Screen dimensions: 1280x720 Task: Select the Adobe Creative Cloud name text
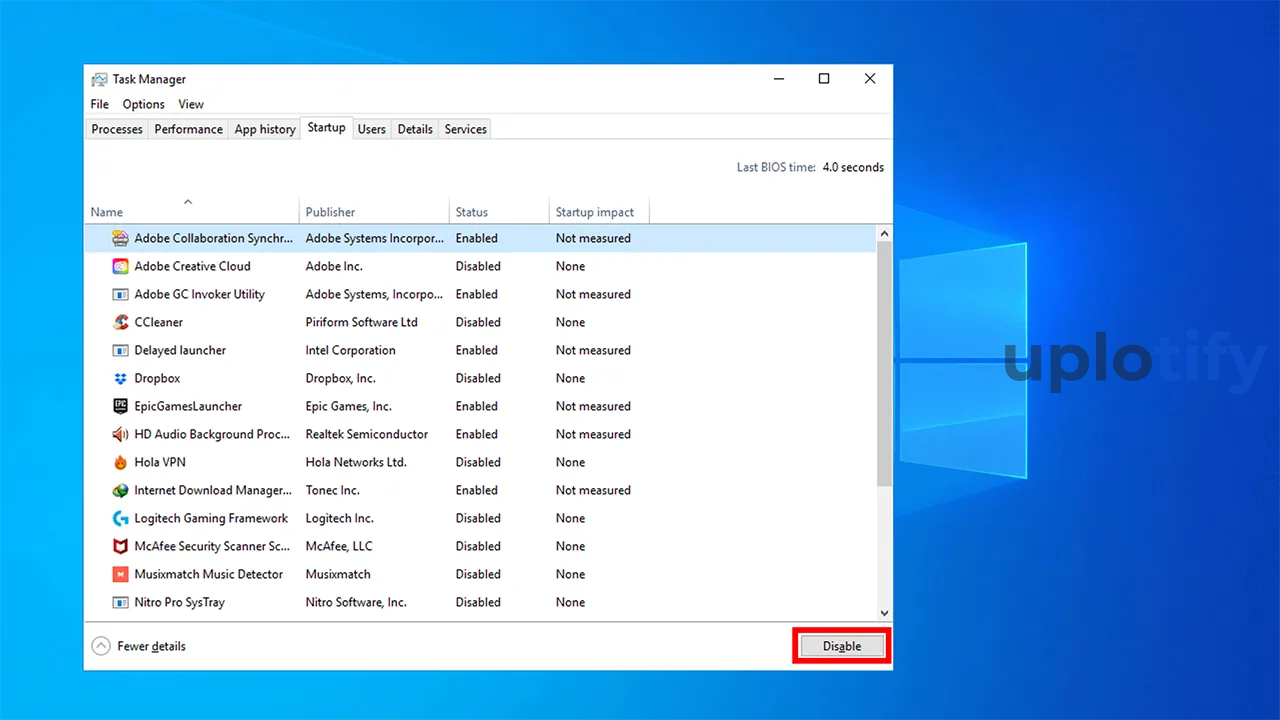pos(192,266)
